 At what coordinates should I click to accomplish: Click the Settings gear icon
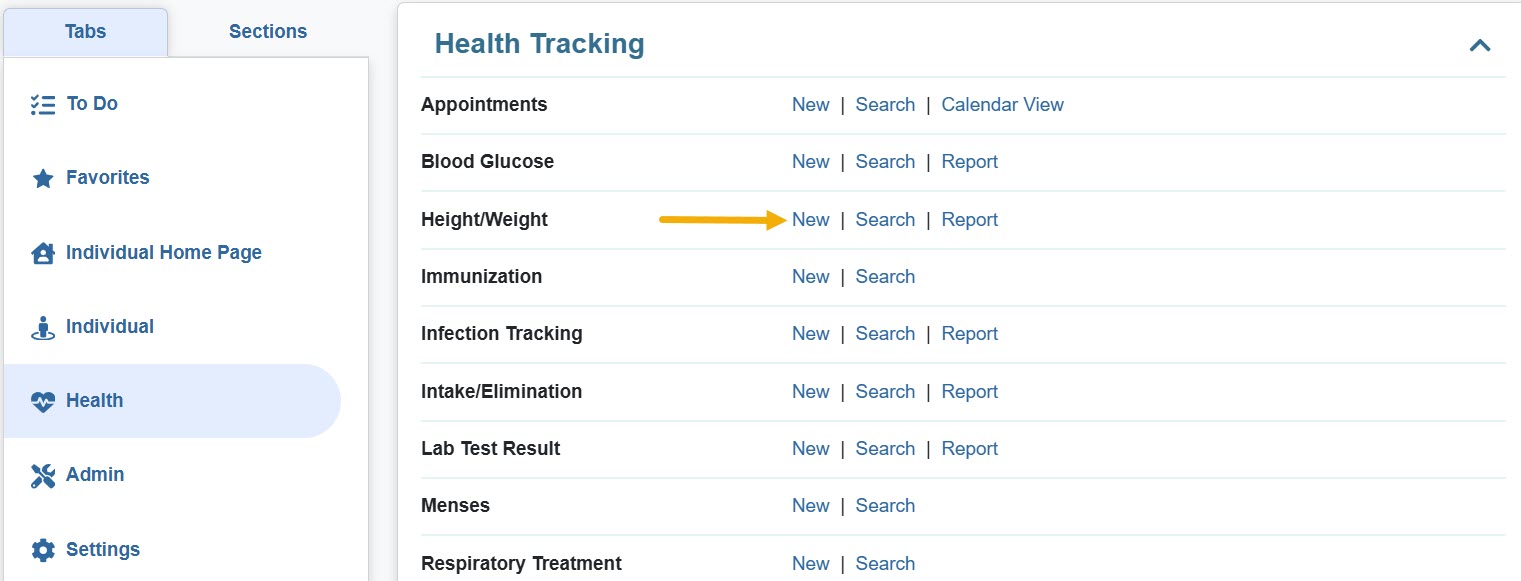[x=42, y=549]
